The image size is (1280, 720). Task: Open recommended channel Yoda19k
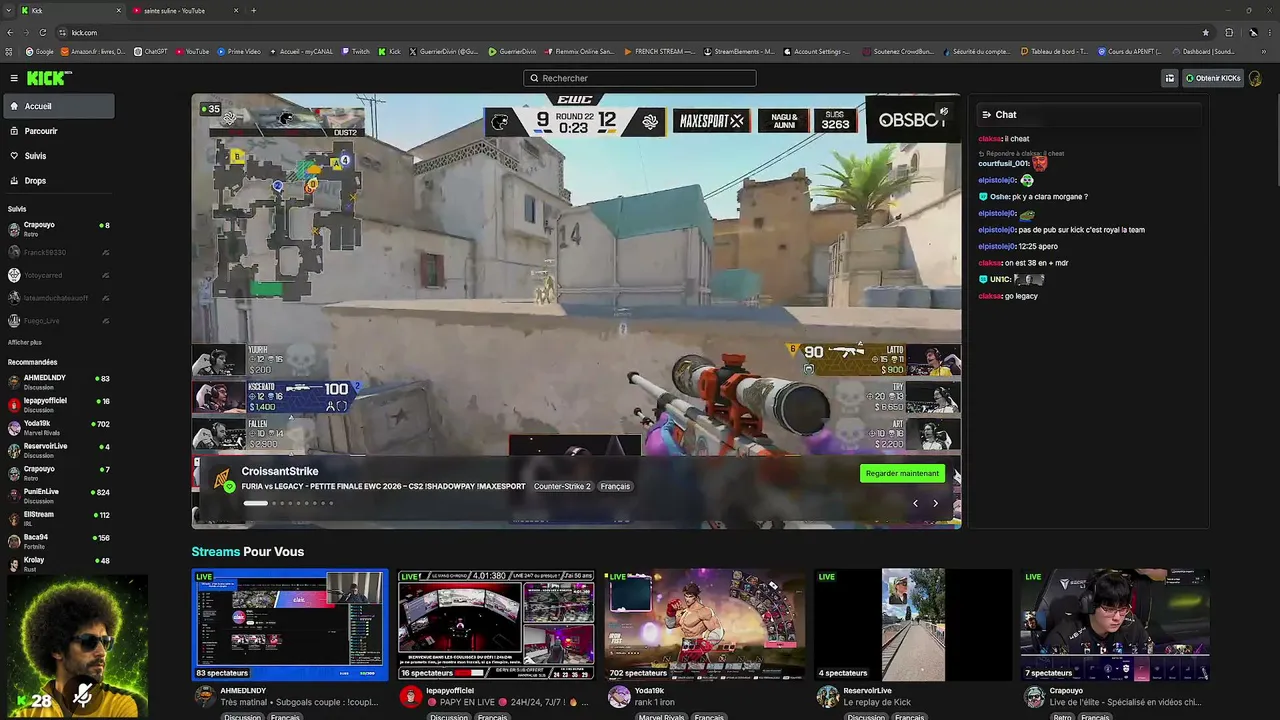58,428
